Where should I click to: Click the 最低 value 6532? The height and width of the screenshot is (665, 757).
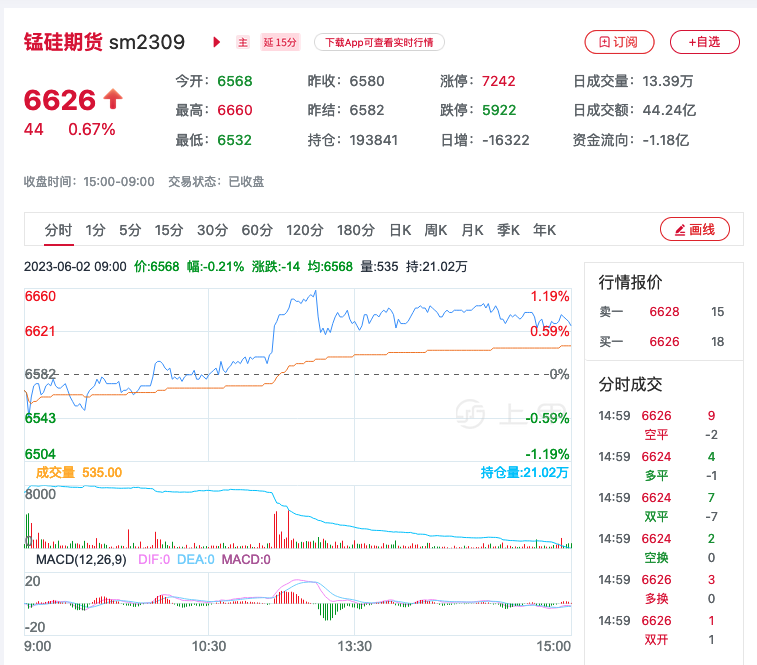(x=235, y=141)
